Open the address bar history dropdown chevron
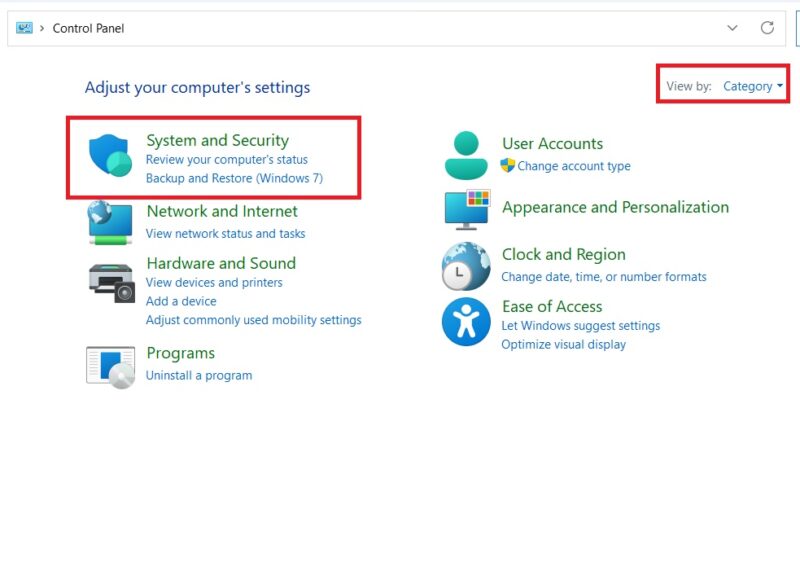This screenshot has width=800, height=562. point(732,28)
